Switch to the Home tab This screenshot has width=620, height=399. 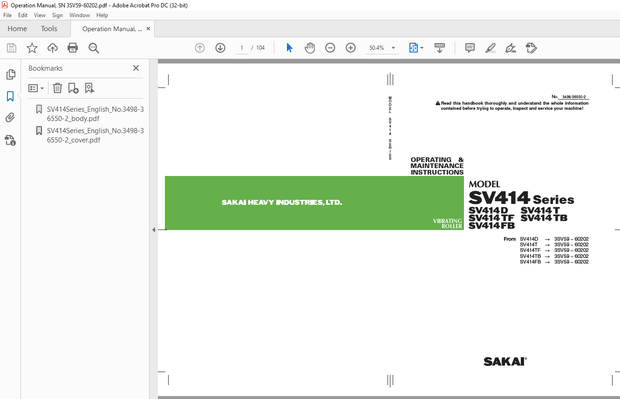coord(17,28)
